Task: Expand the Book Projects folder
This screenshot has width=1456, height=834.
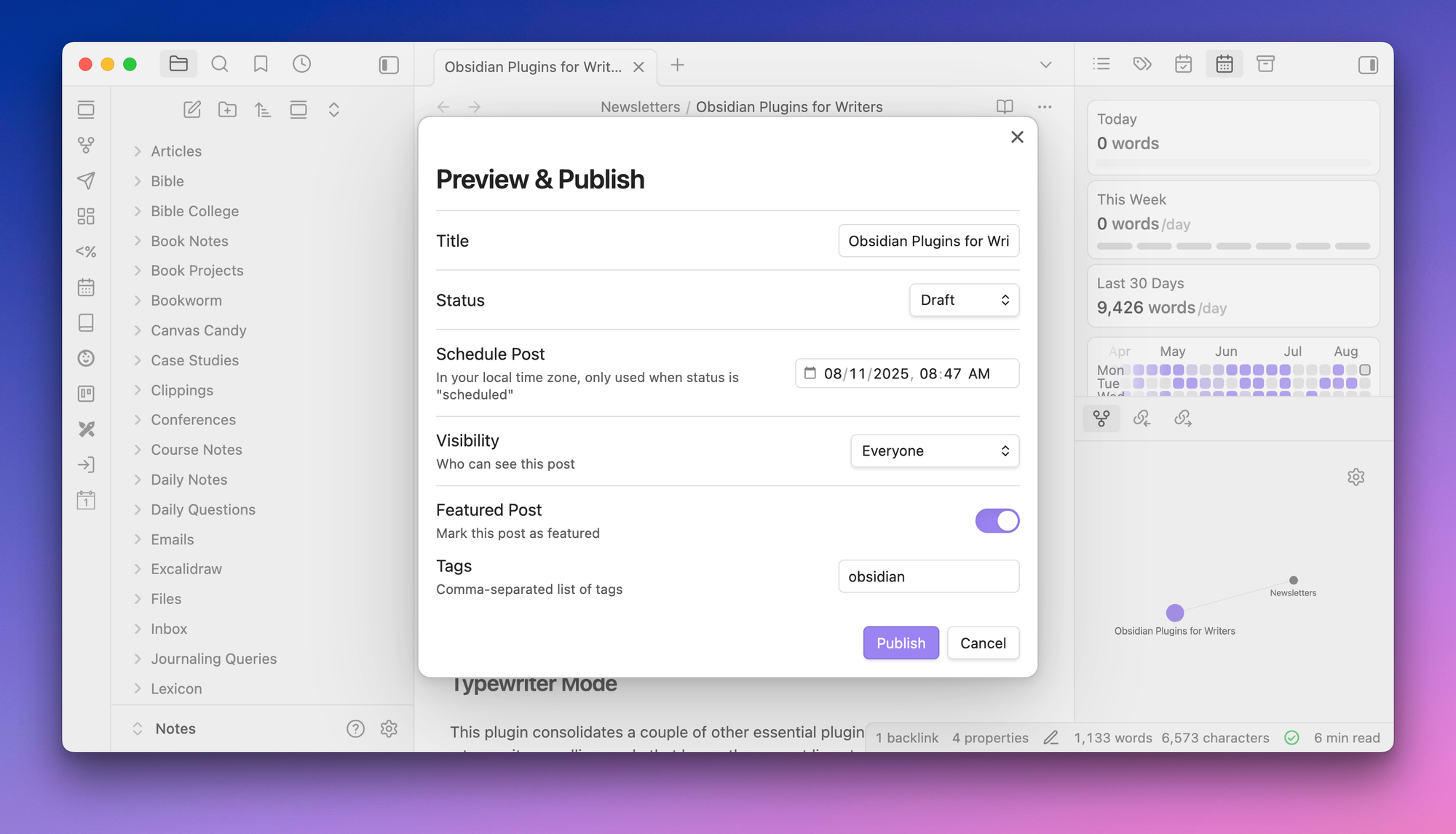Action: [x=197, y=271]
